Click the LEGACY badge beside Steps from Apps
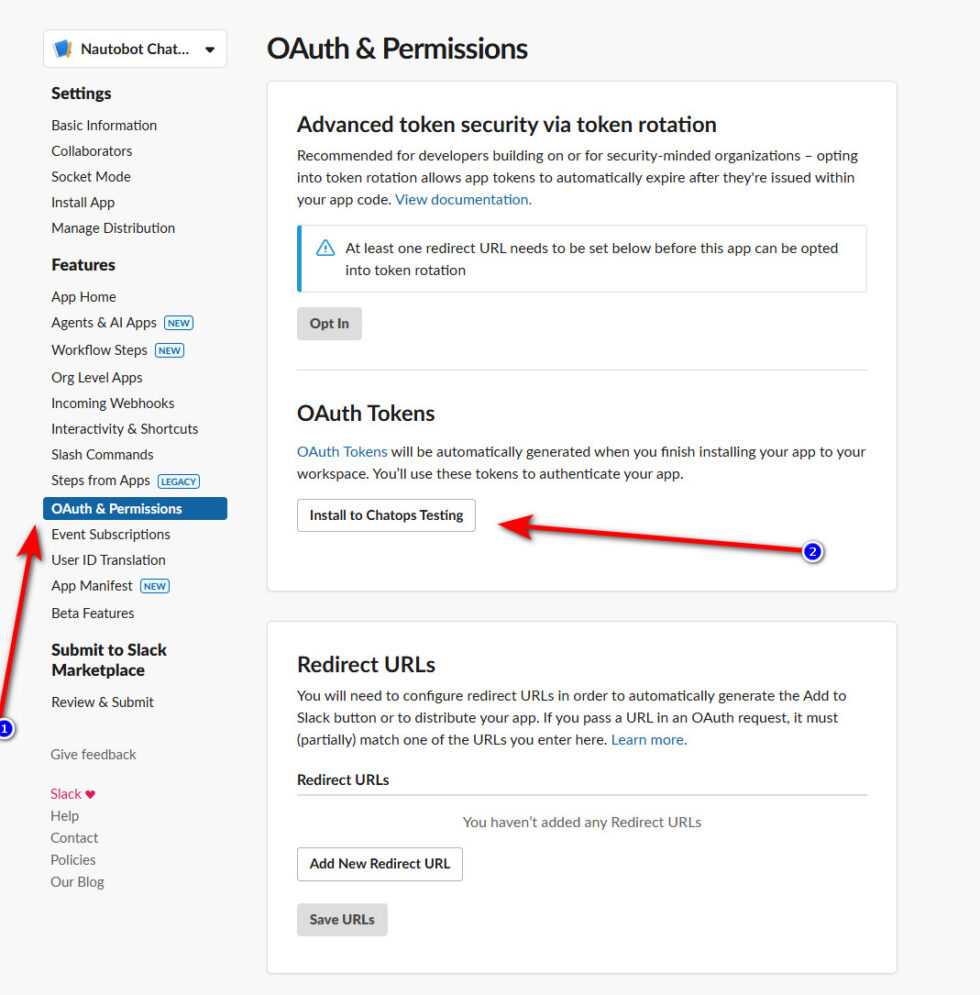 [178, 481]
